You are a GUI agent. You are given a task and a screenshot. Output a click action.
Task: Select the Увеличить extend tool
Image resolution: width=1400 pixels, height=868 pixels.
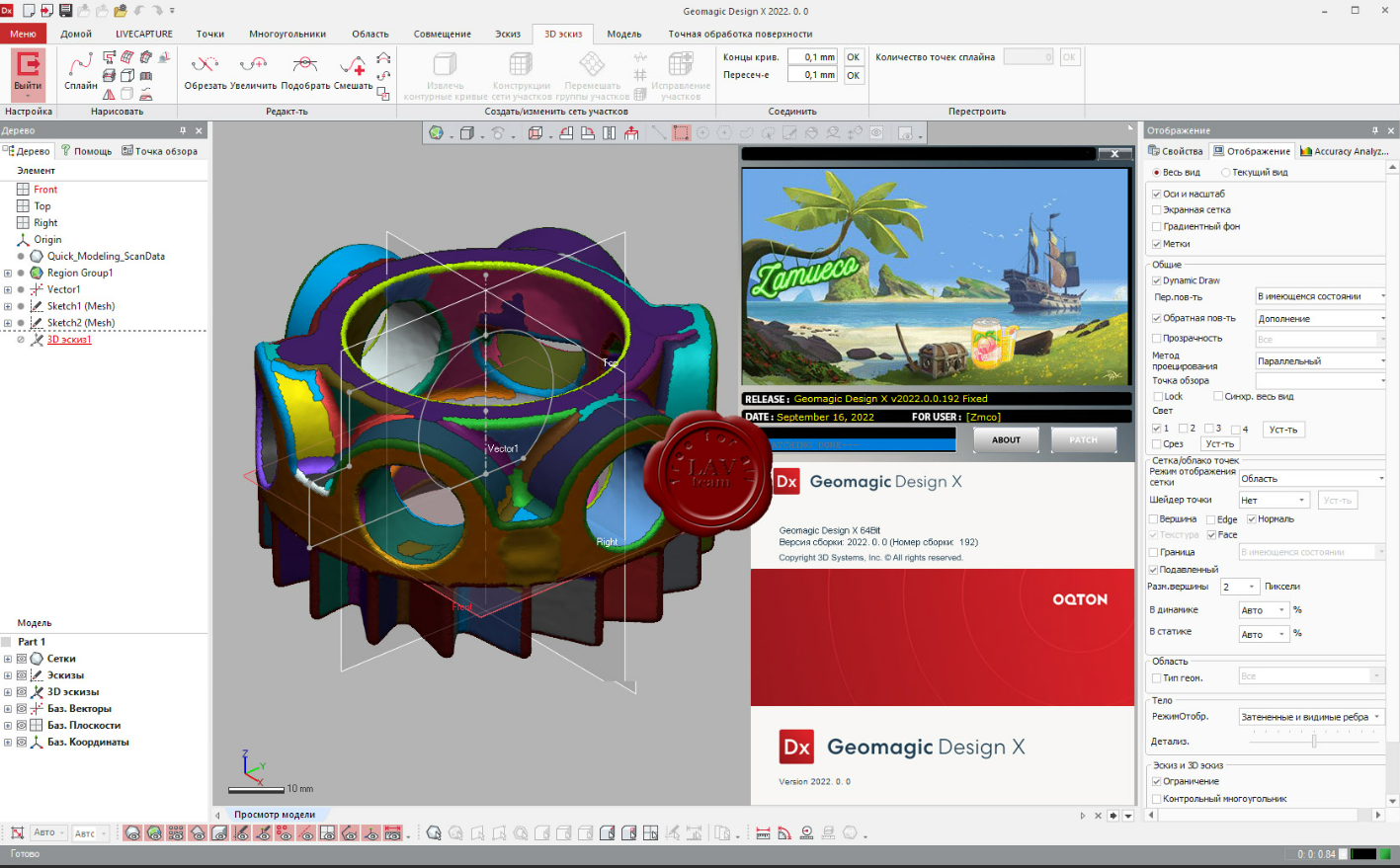point(253,71)
